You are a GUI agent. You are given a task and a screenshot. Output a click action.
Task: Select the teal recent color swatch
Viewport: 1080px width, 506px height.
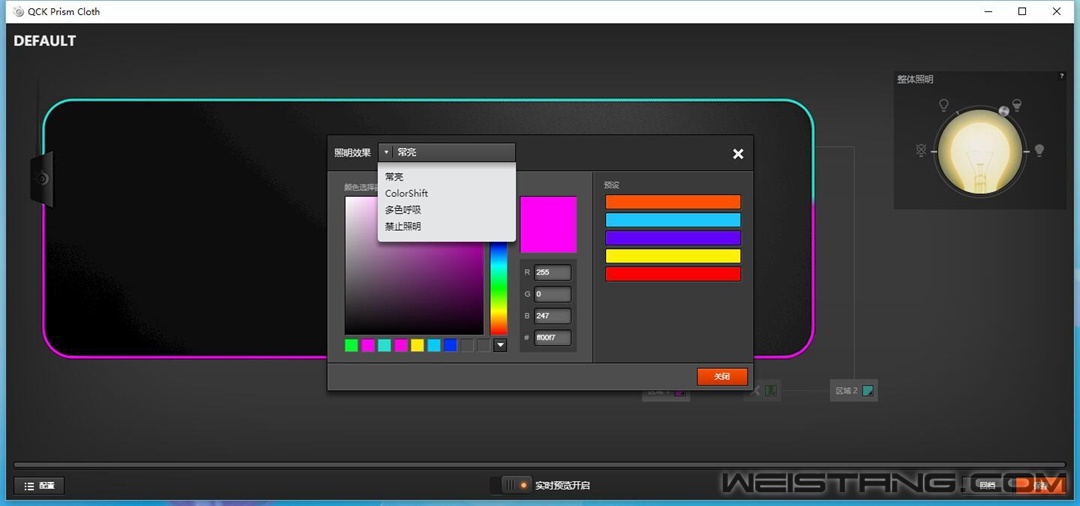(384, 346)
